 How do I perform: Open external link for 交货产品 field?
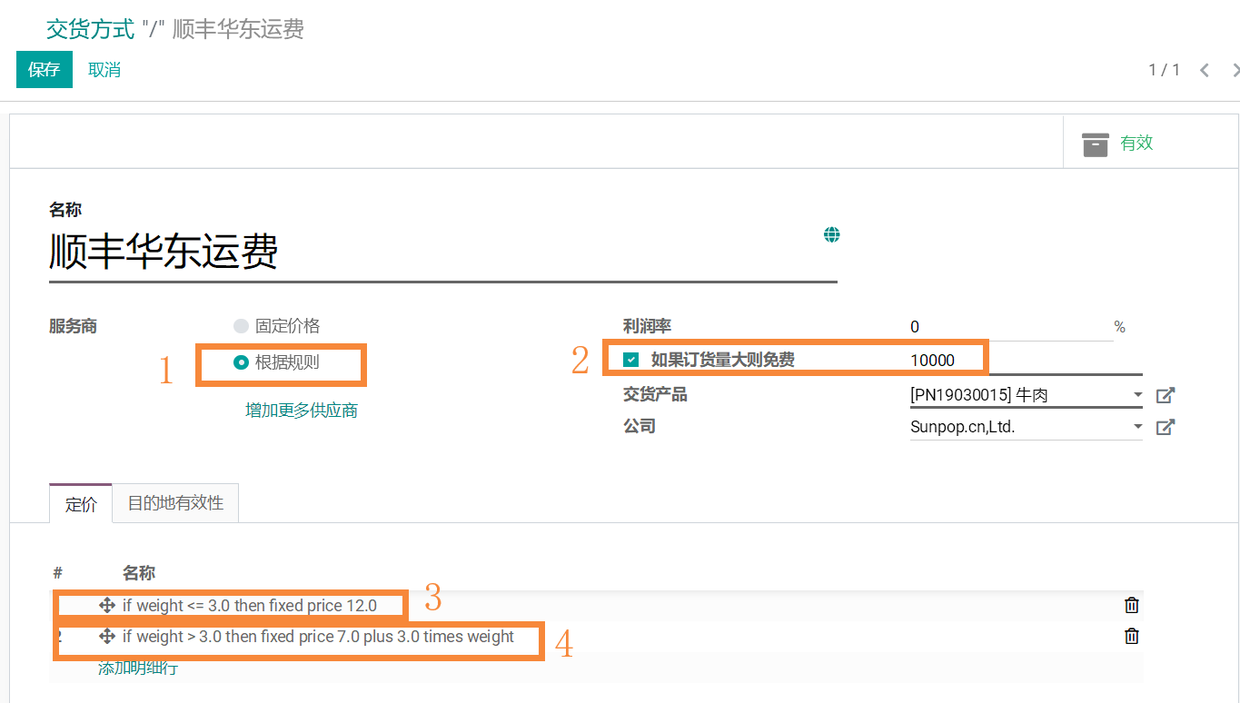1165,395
